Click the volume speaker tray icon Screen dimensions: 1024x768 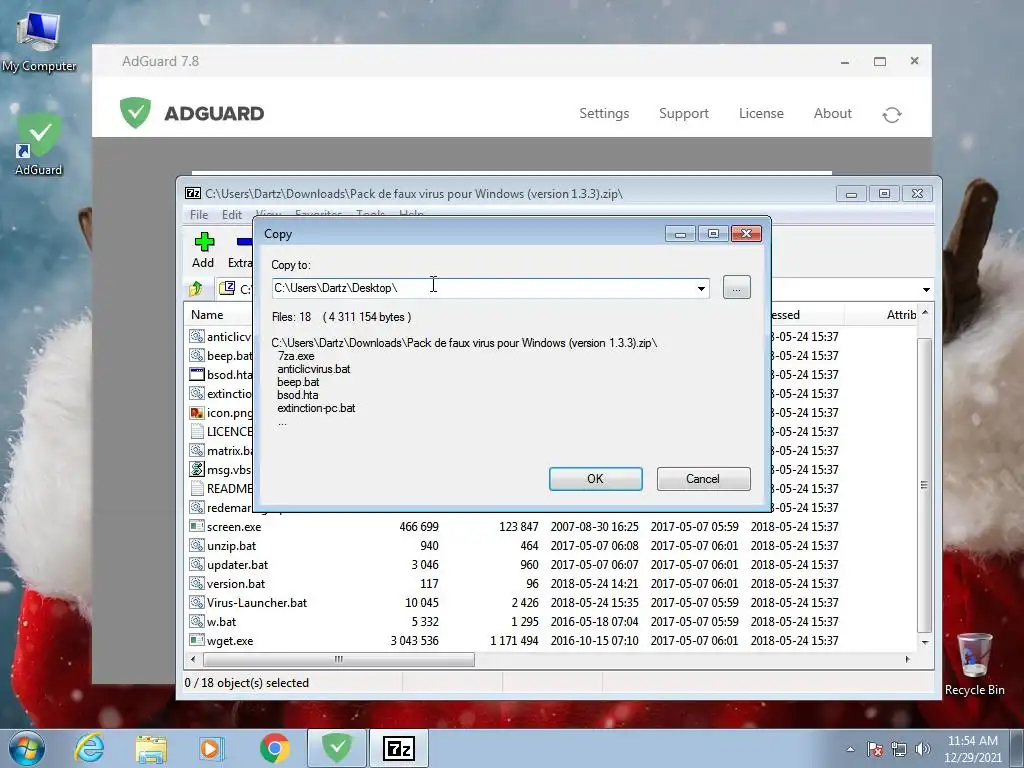pos(923,749)
